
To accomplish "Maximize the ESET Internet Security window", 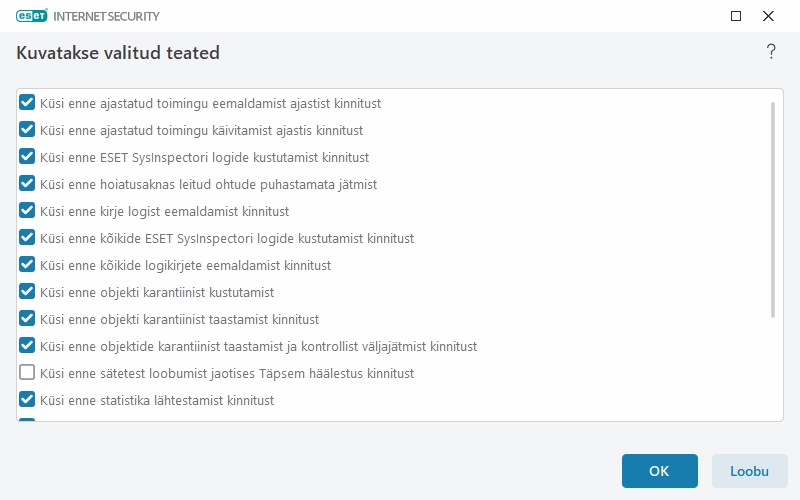I will pos(736,16).
